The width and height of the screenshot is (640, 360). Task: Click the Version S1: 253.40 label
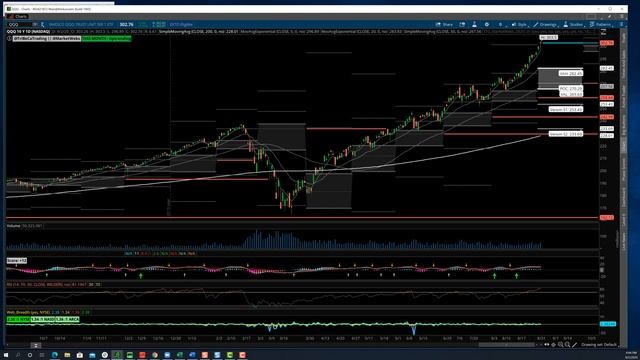[565, 109]
